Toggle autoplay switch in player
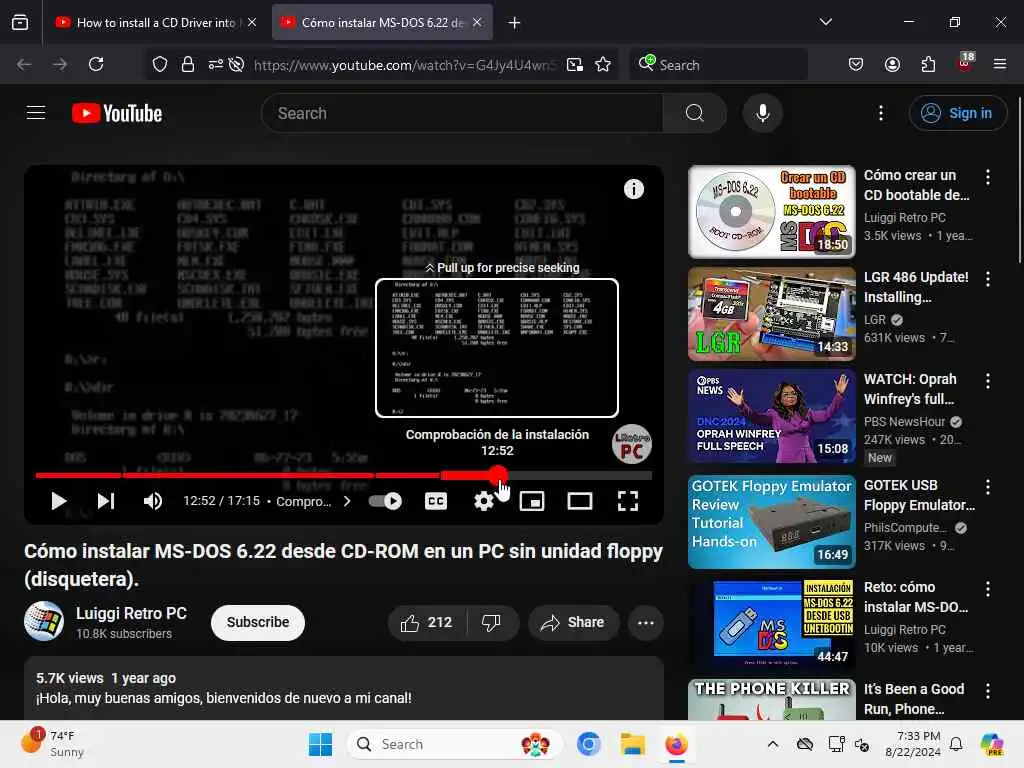1024x768 pixels. coord(385,501)
